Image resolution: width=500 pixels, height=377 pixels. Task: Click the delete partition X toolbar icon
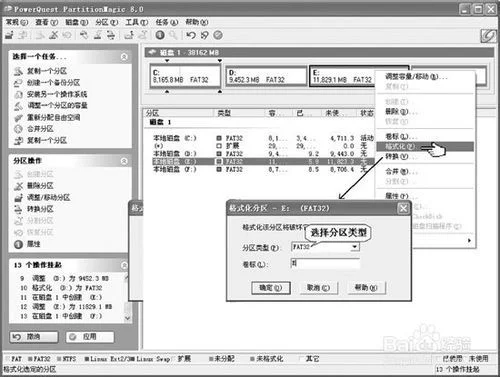pos(53,35)
